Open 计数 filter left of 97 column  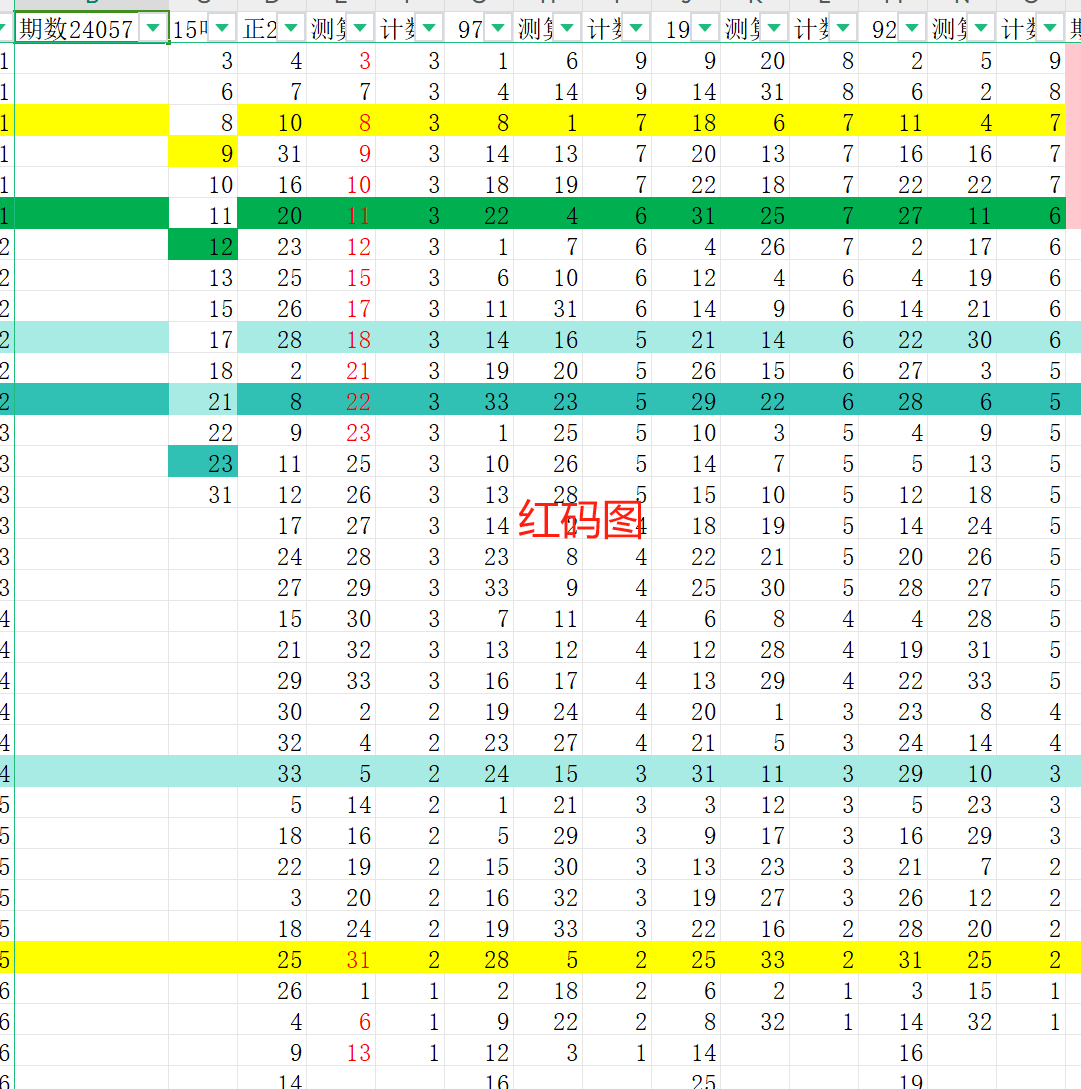click(429, 29)
